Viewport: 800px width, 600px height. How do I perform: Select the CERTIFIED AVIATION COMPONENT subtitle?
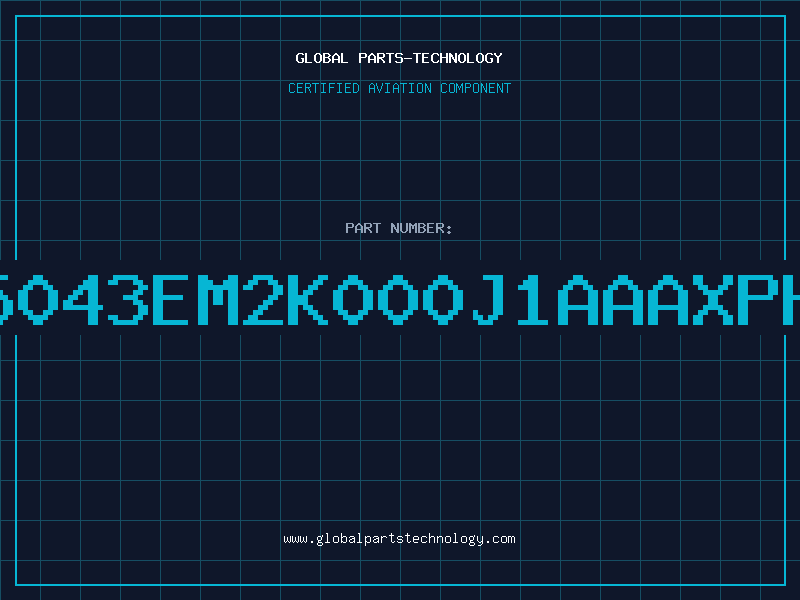click(399, 88)
